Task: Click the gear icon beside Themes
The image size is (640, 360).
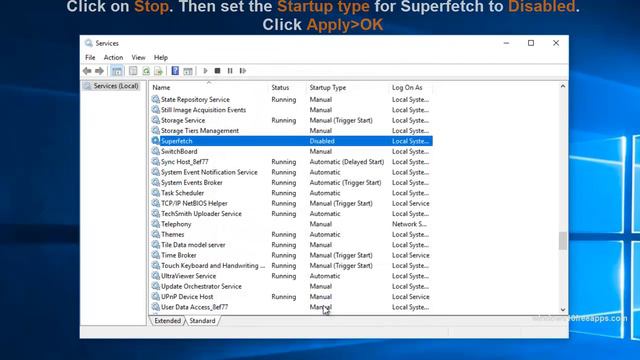Action: click(156, 234)
